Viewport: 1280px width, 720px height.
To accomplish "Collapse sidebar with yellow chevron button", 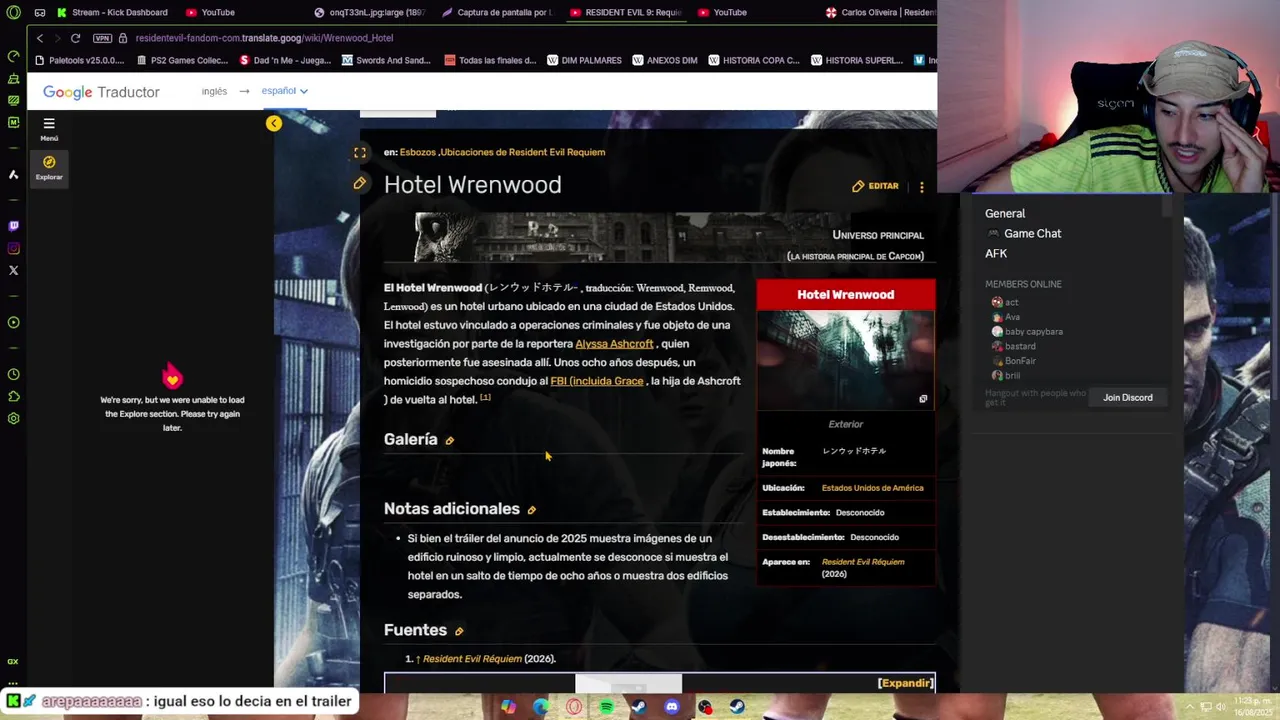I will (274, 123).
